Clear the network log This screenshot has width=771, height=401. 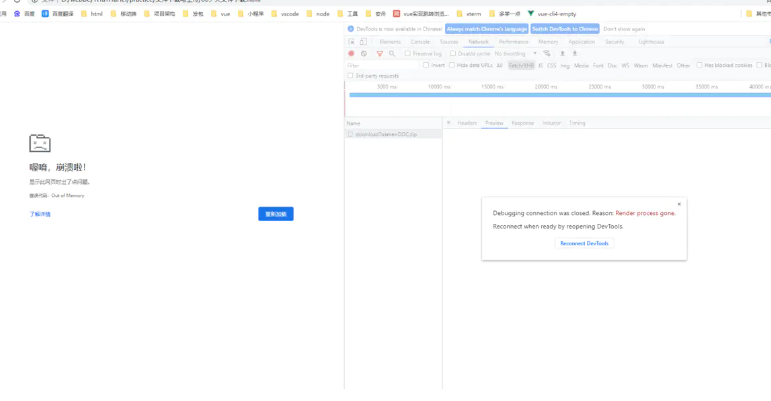pos(364,54)
